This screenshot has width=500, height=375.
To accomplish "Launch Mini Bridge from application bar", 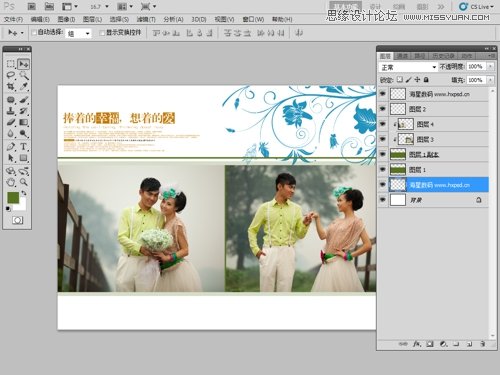I will point(49,6).
